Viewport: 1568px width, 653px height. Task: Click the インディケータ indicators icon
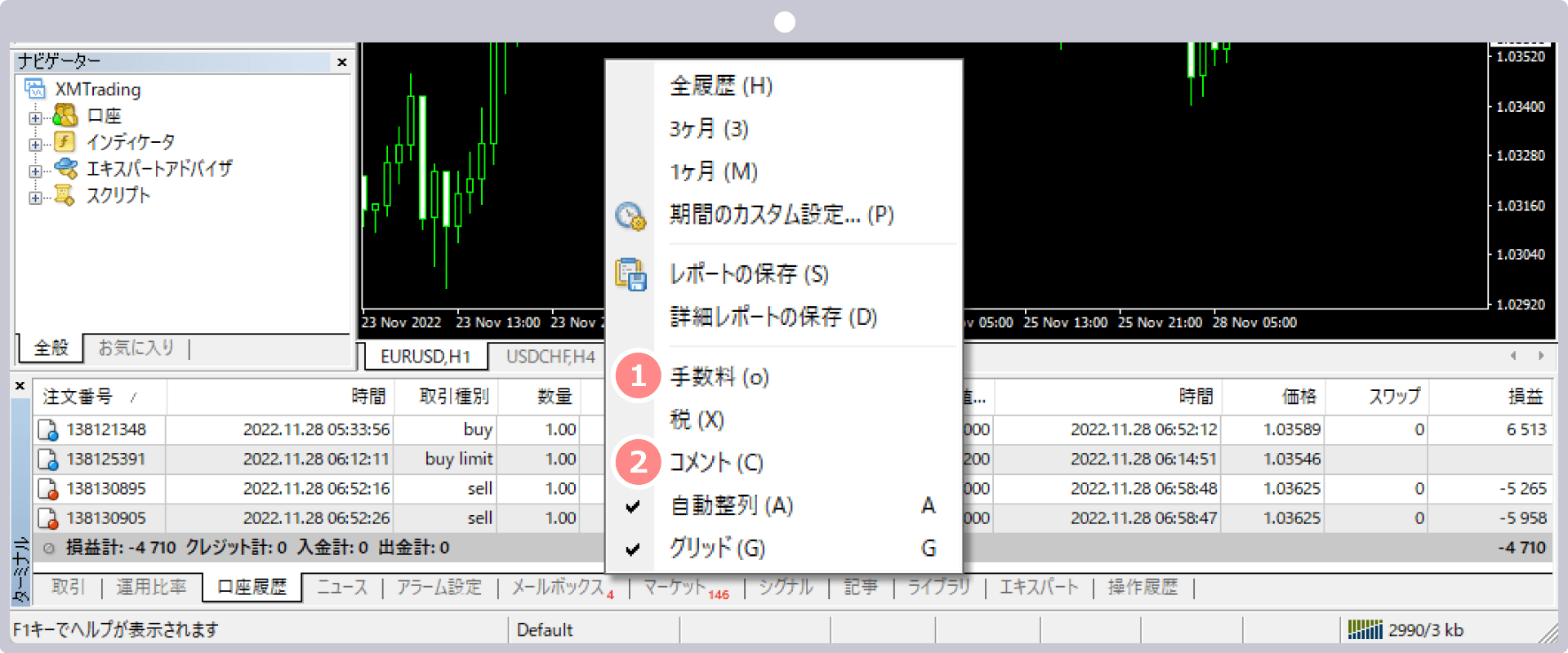coord(65,141)
